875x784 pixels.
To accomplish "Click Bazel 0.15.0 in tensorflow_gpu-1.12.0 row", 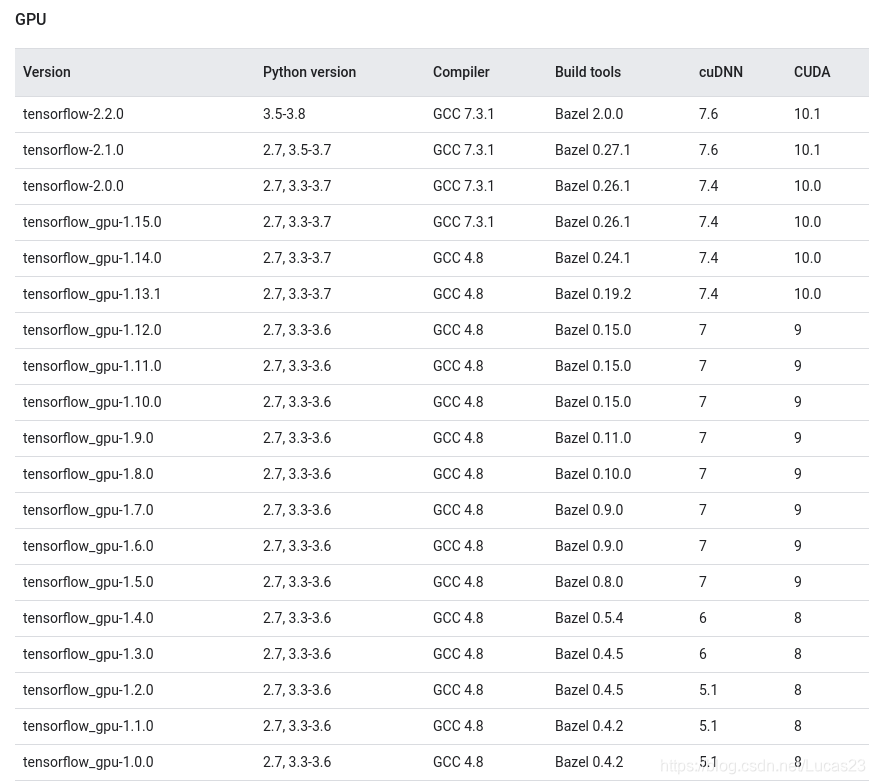I will point(593,330).
